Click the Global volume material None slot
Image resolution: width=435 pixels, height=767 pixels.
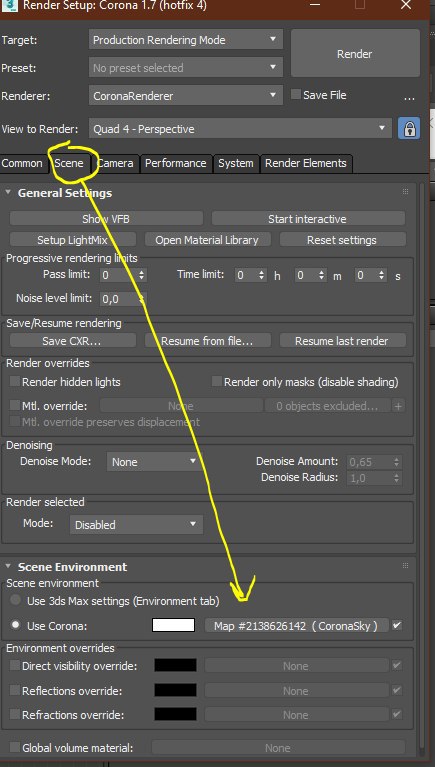pos(278,748)
